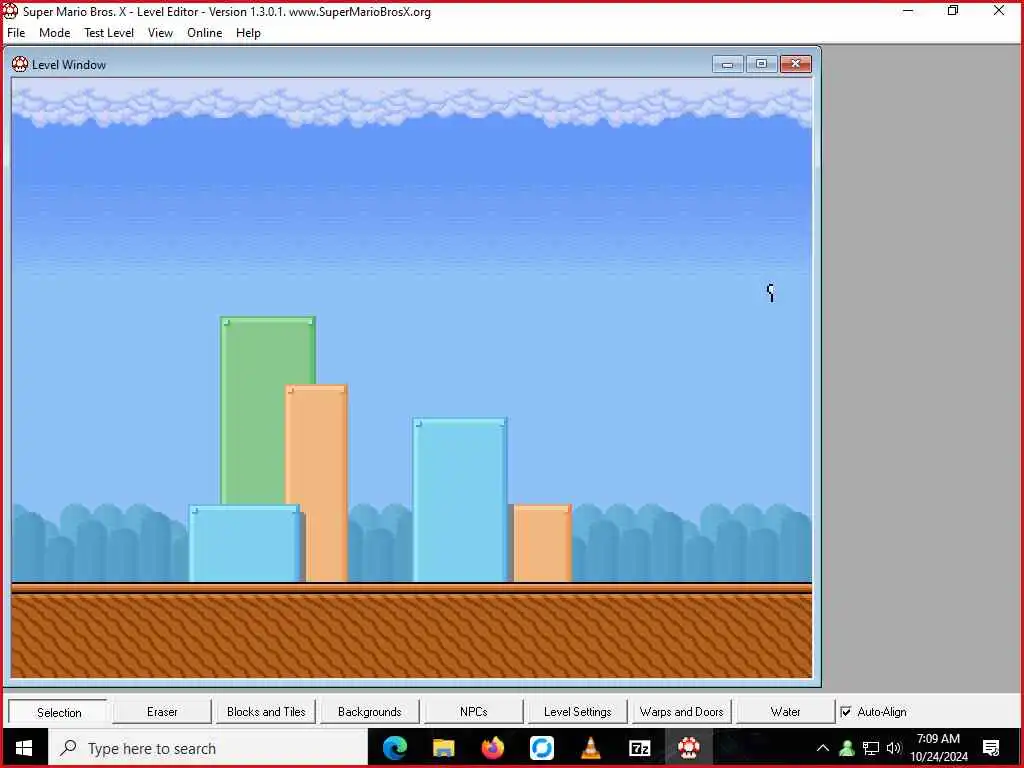Show hidden system tray icons
This screenshot has height=768, width=1024.
pos(823,748)
